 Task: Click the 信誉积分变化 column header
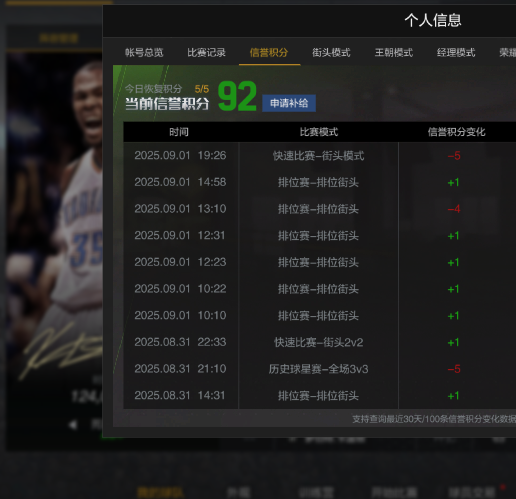point(456,132)
